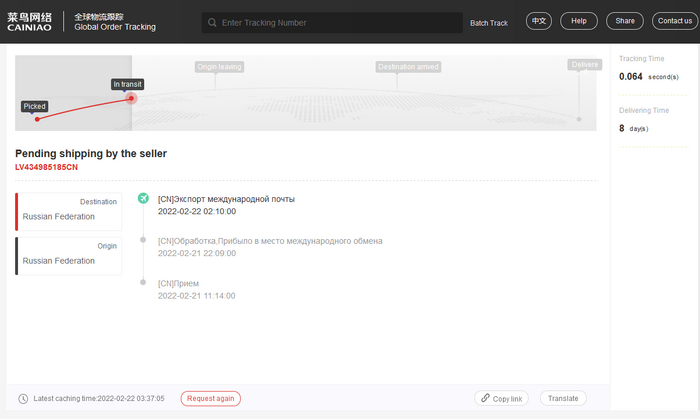Viewport: 700px width, 419px height.
Task: Focus the Enter Tracking Number field
Action: coord(332,22)
